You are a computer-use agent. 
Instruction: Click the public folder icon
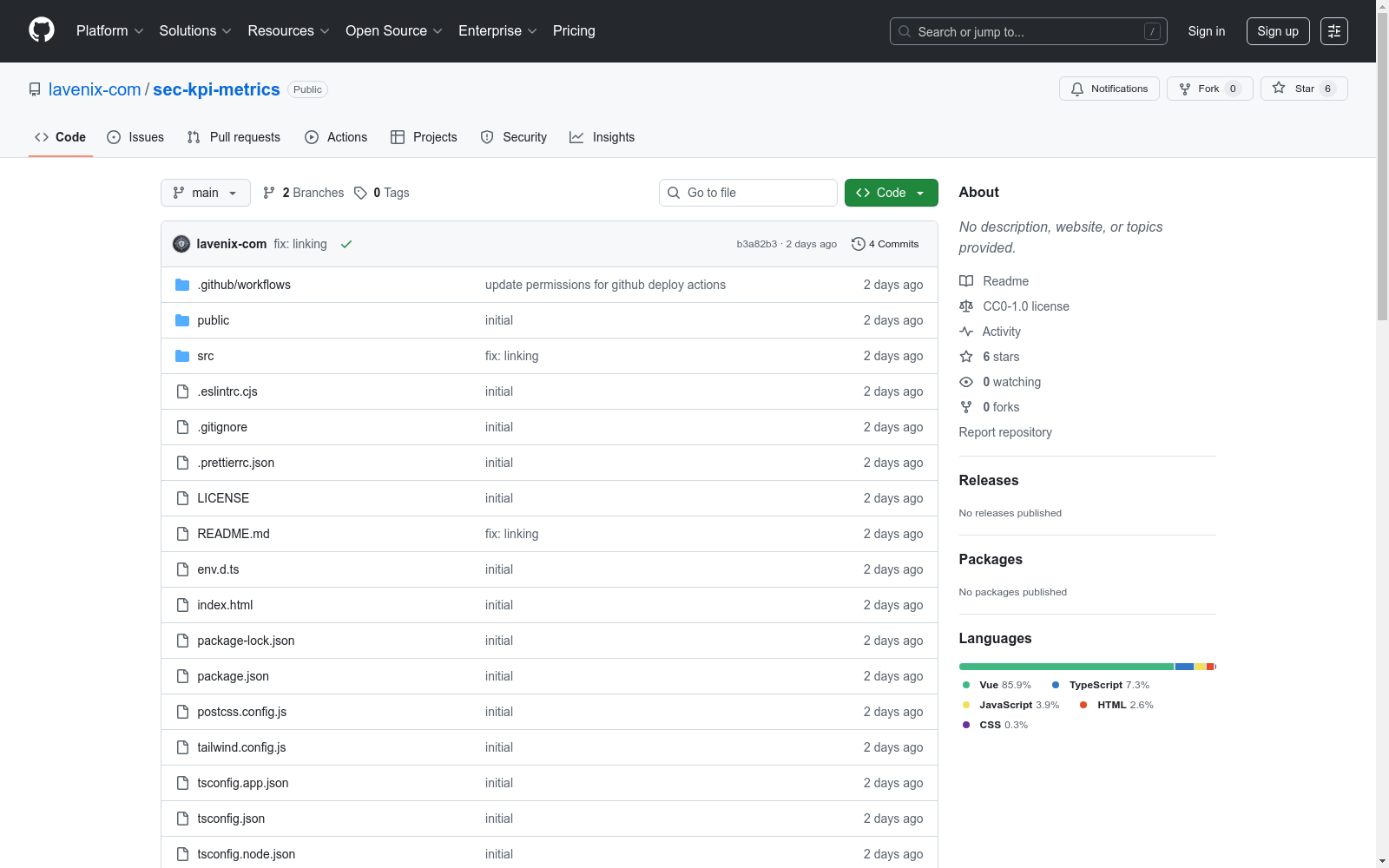coord(182,320)
